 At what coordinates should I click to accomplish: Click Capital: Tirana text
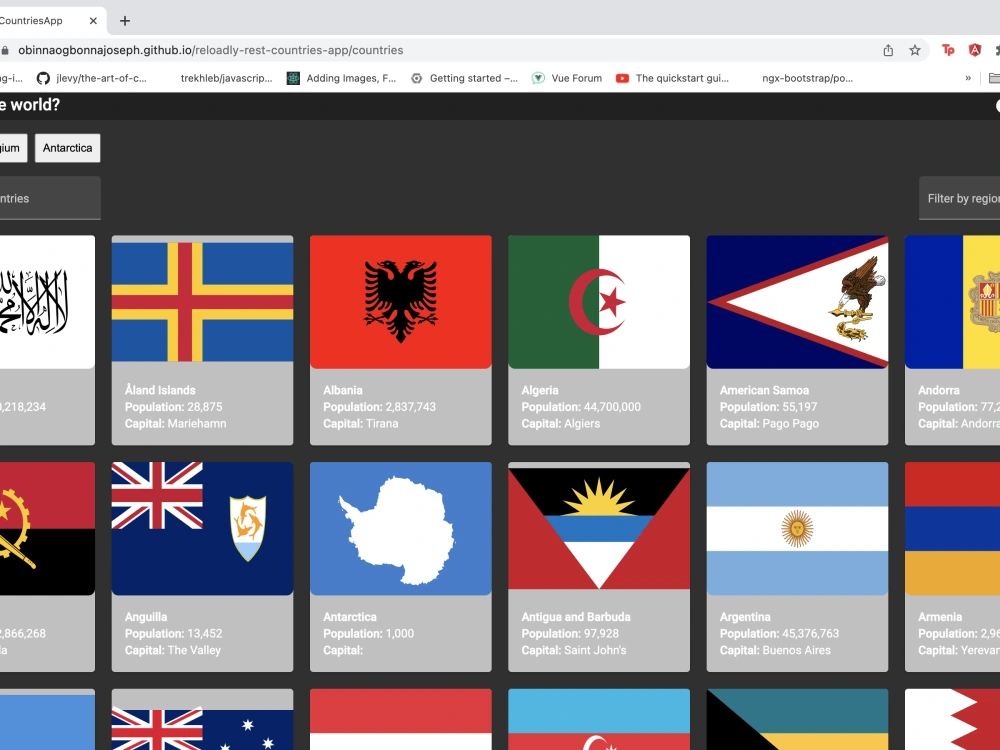coord(360,423)
